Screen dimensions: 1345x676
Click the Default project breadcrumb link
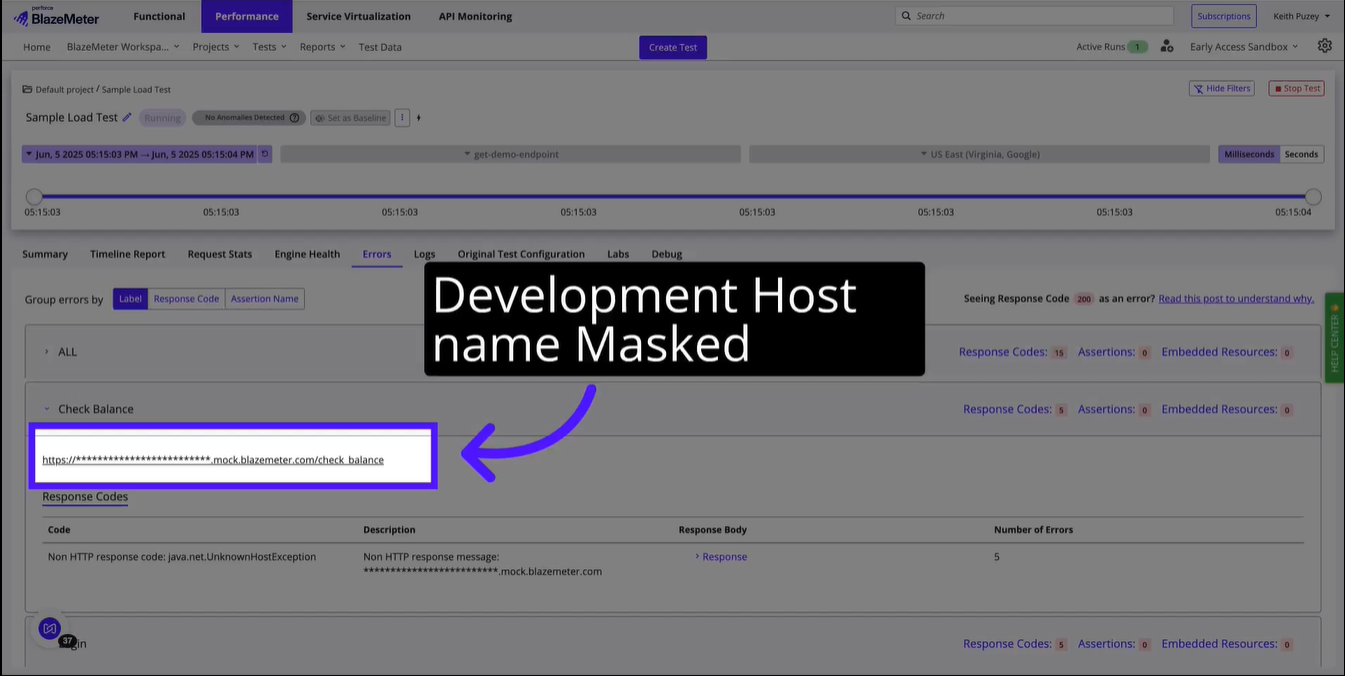[x=64, y=89]
